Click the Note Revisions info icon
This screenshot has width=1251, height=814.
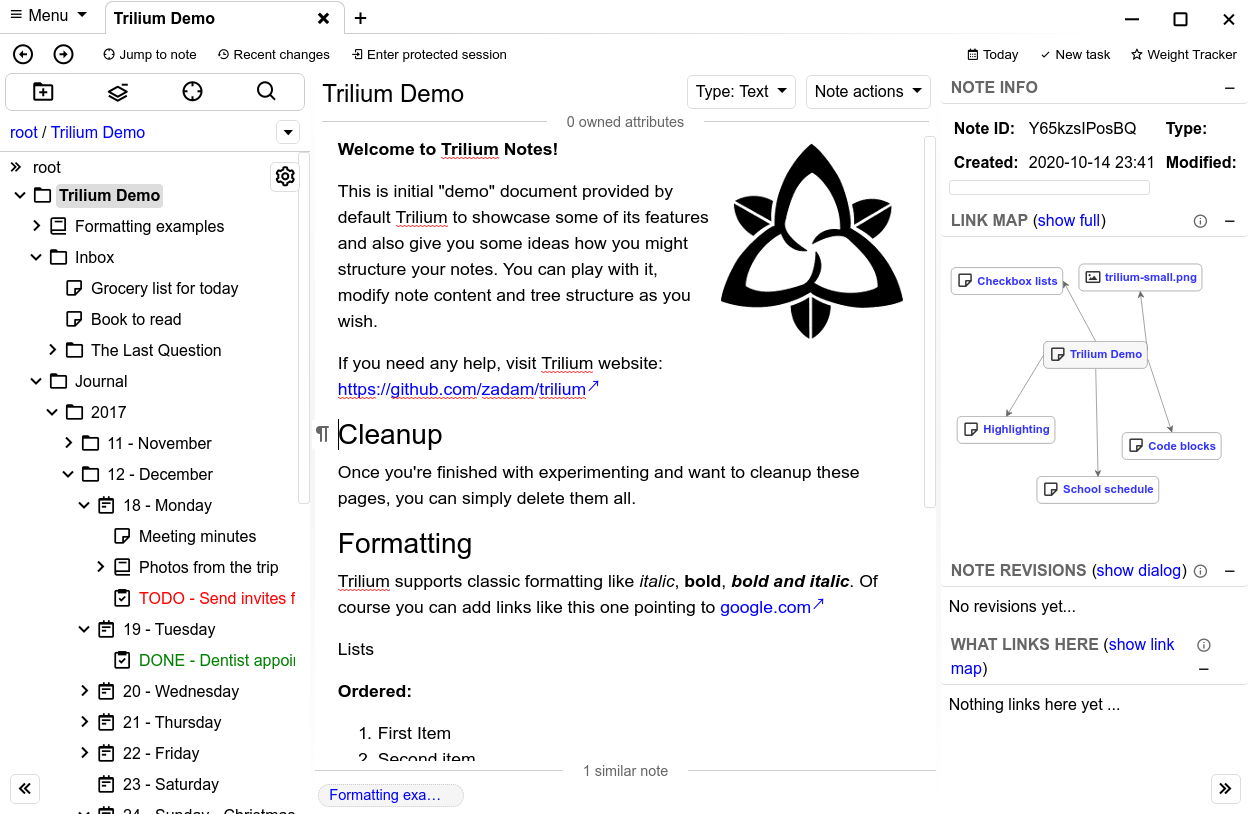(1201, 571)
